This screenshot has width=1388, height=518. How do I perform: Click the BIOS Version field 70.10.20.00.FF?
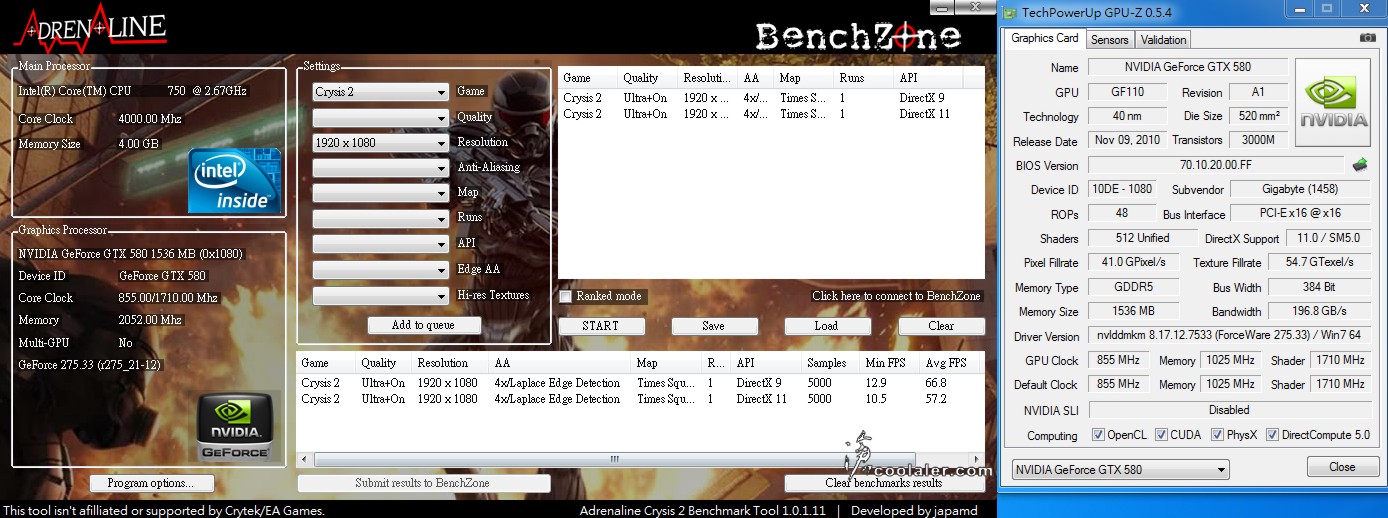[x=1216, y=164]
